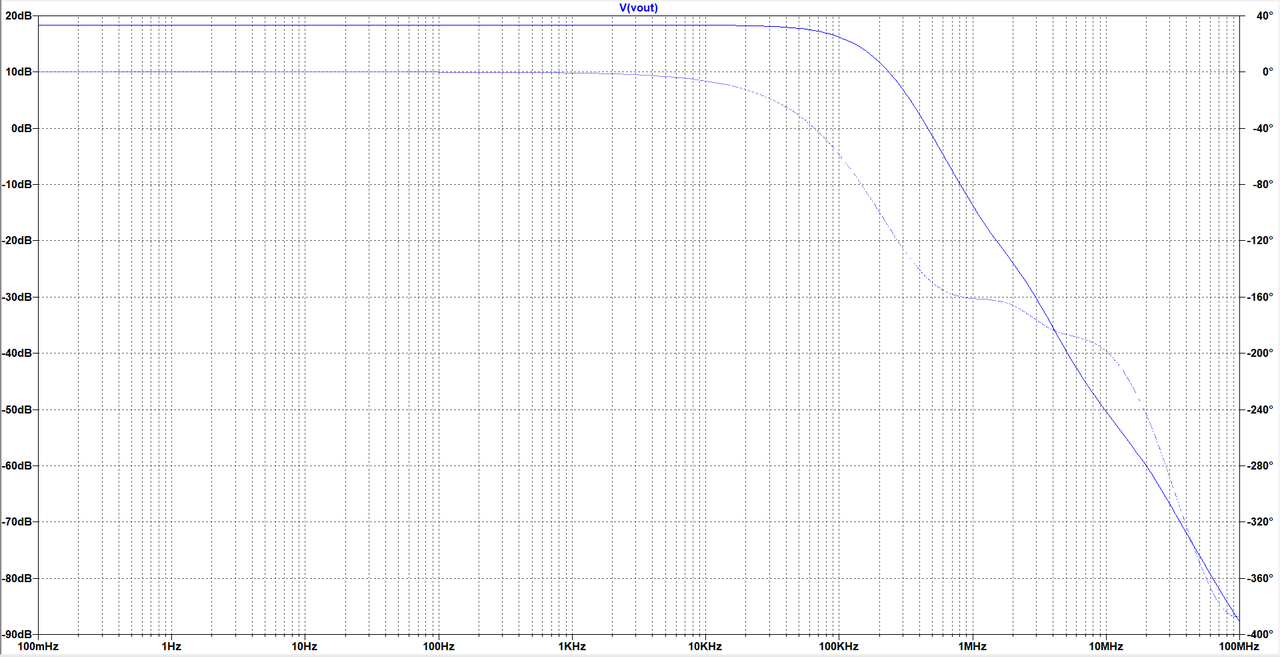Click the -320° phase axis label
The height and width of the screenshot is (657, 1280).
pyautogui.click(x=1262, y=522)
